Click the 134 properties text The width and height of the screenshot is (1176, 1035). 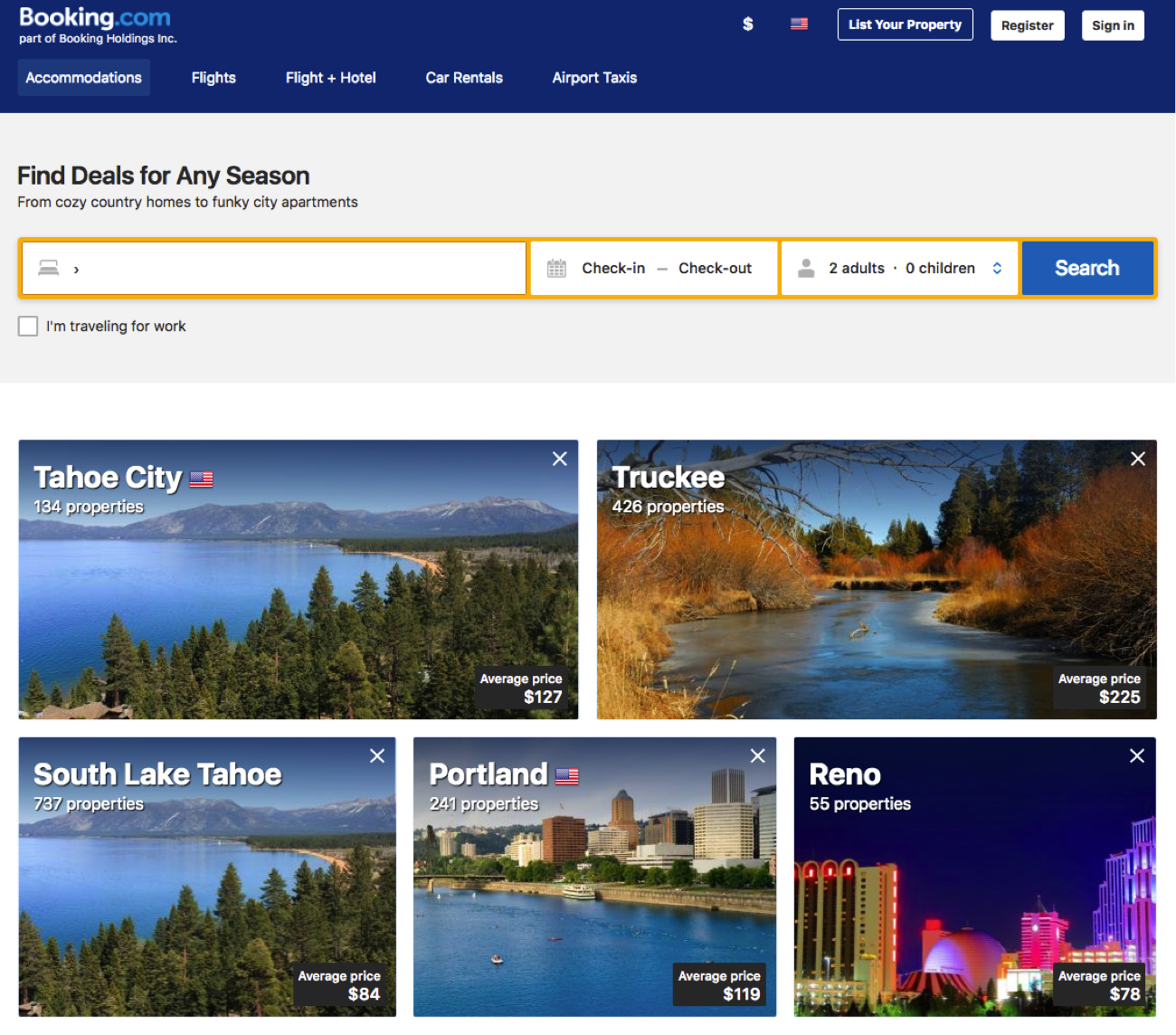89,507
